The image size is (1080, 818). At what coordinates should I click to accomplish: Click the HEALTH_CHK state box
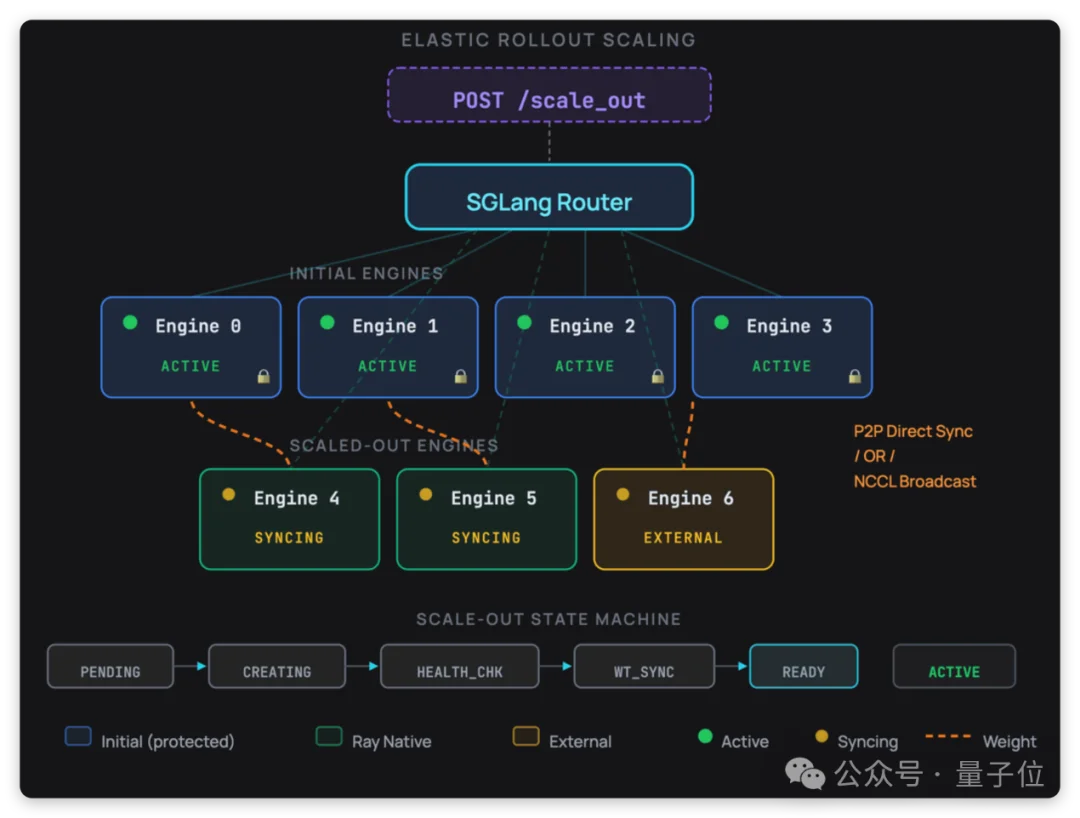point(459,667)
